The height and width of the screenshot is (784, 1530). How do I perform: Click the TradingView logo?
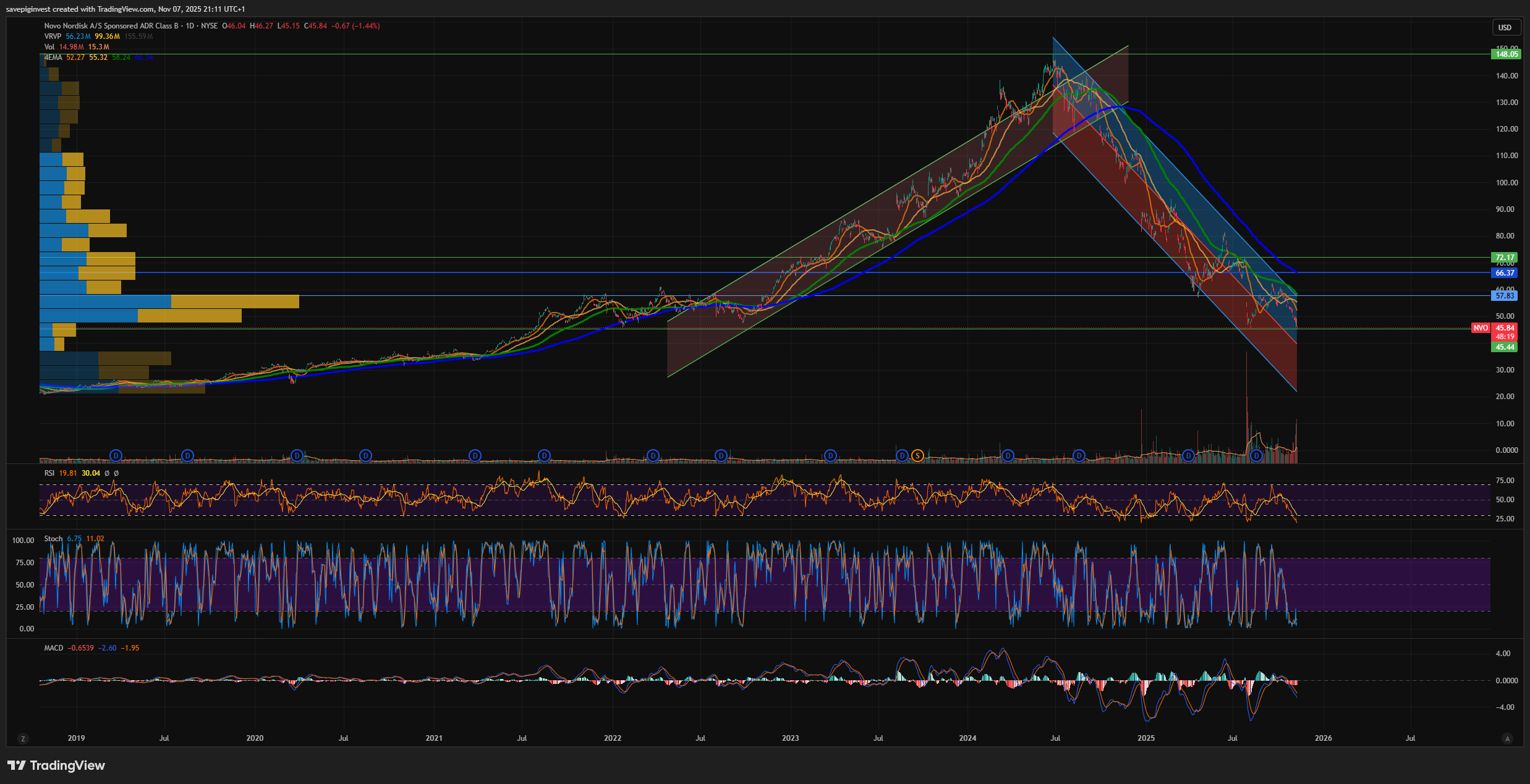56,765
